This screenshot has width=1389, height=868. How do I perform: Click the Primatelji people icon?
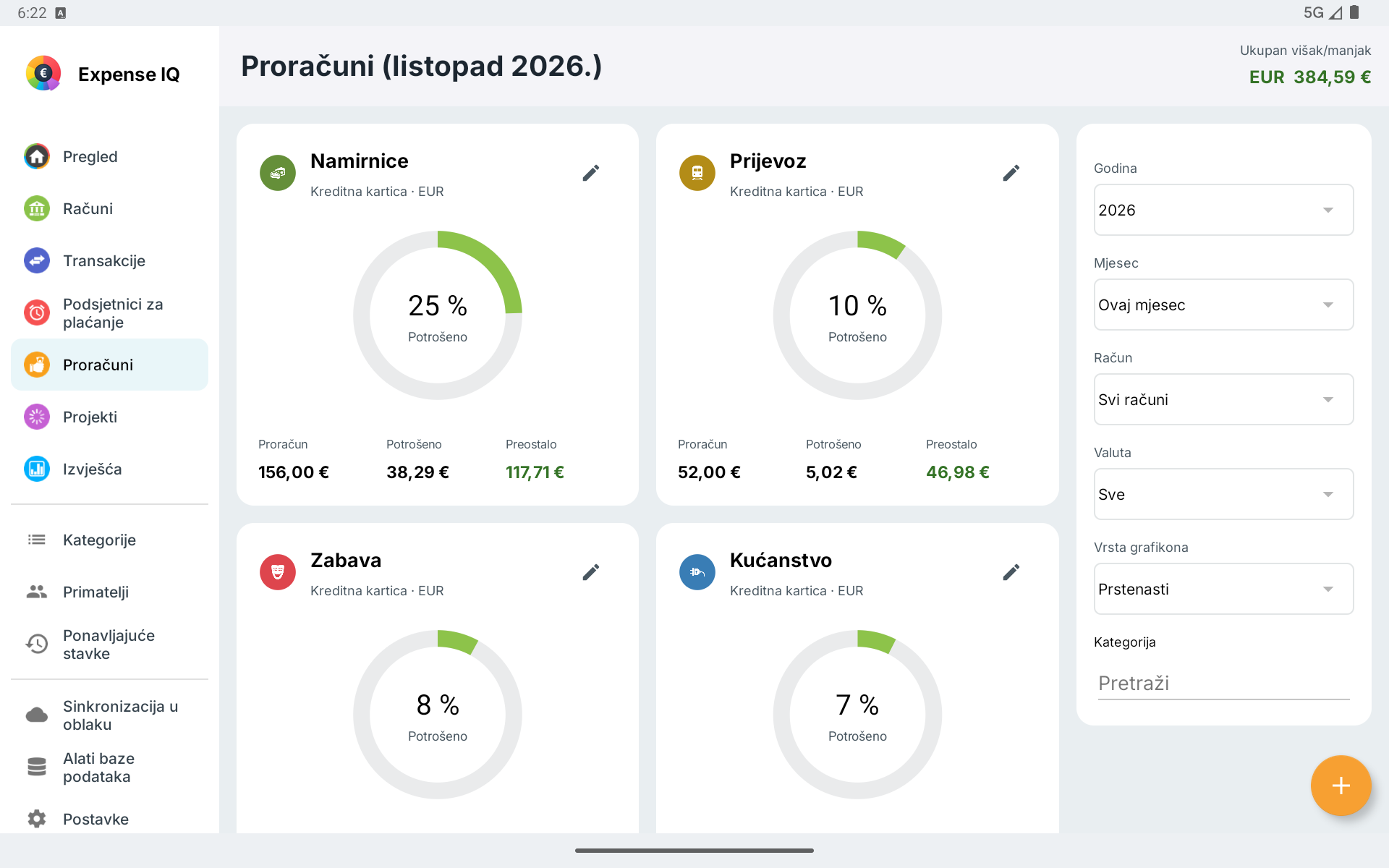(37, 592)
